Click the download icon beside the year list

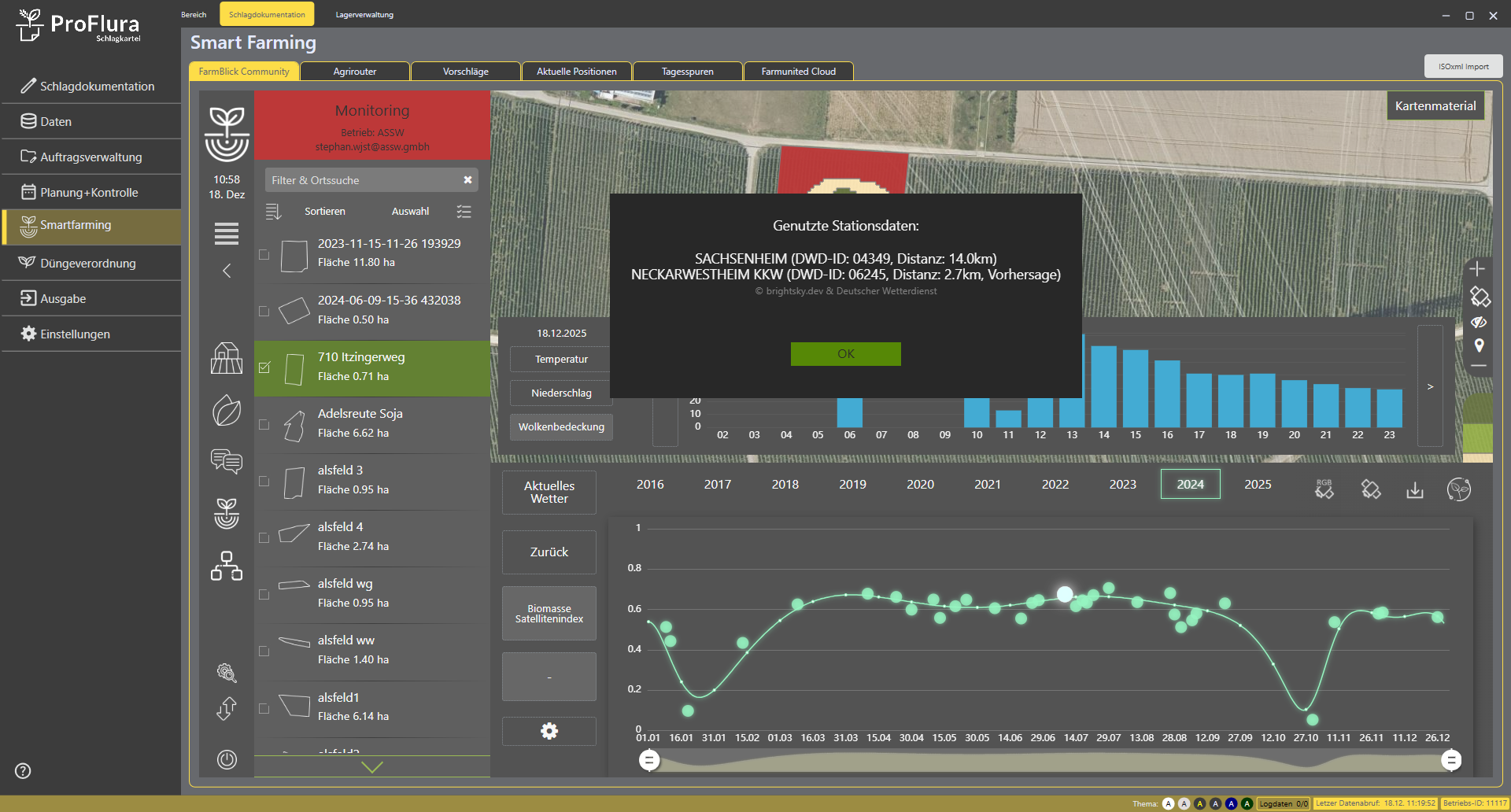click(1415, 490)
